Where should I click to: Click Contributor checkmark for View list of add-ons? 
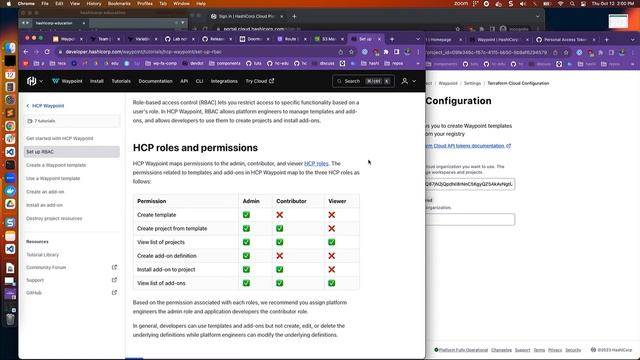280,283
